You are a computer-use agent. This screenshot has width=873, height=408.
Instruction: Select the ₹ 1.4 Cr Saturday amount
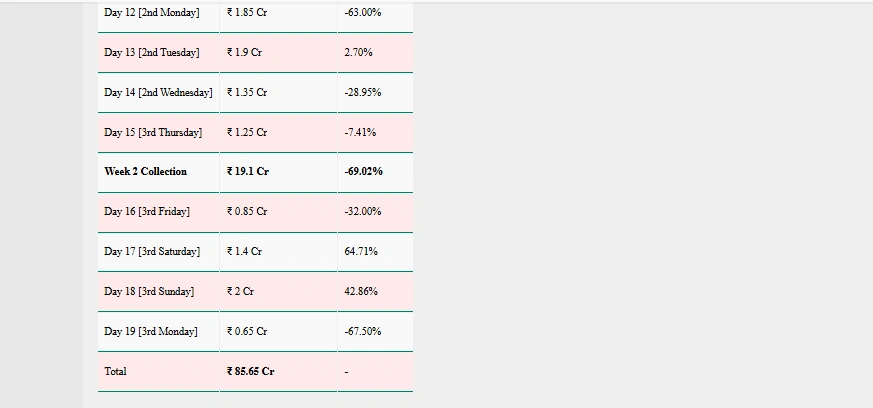tap(244, 252)
